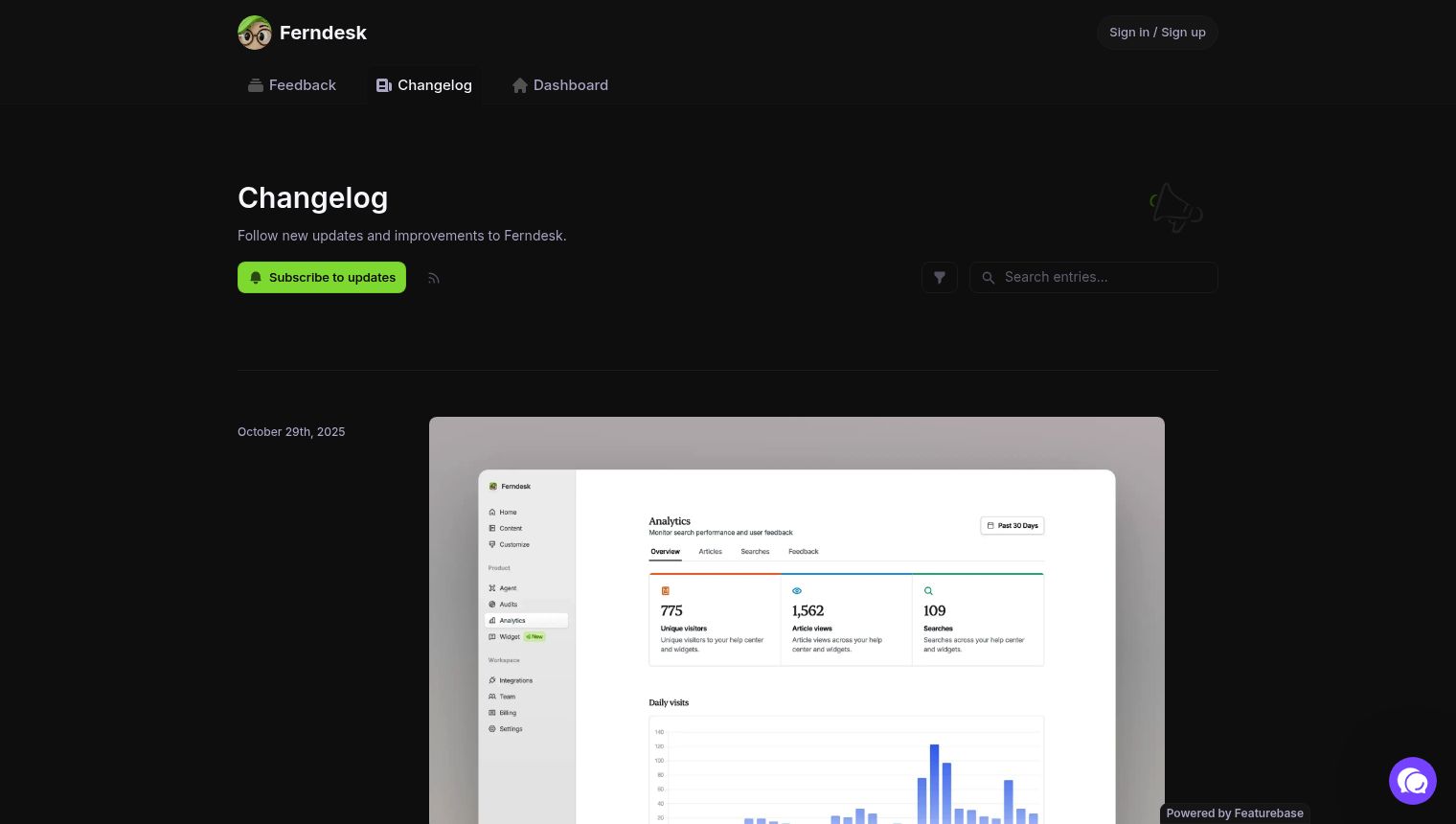Open the Analytics changelog screenshot
1456x824 pixels.
[796, 623]
